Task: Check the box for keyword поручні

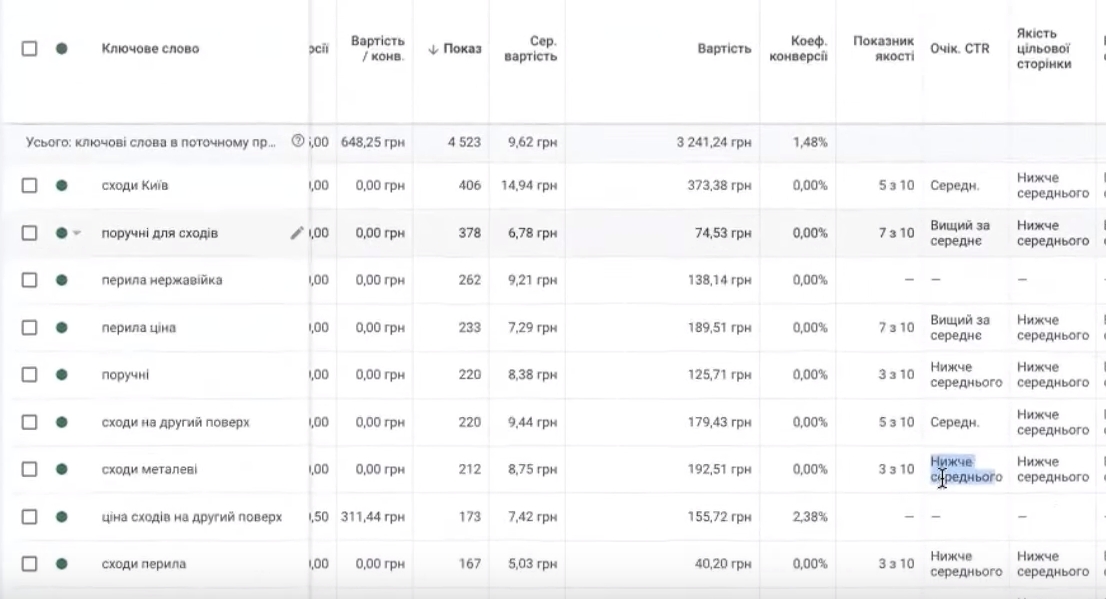Action: (x=30, y=375)
